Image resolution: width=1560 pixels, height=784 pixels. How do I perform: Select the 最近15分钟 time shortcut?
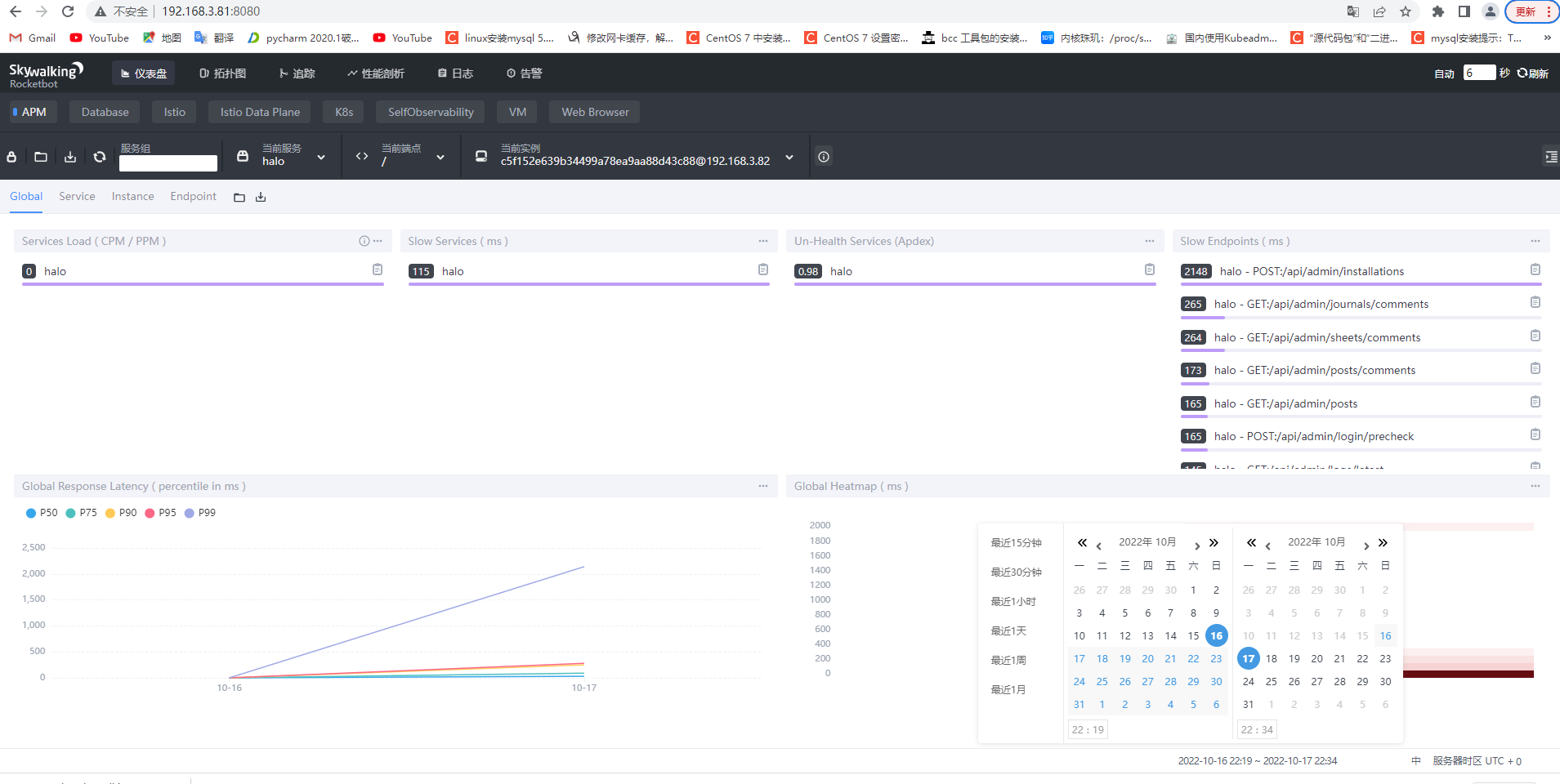point(1017,543)
